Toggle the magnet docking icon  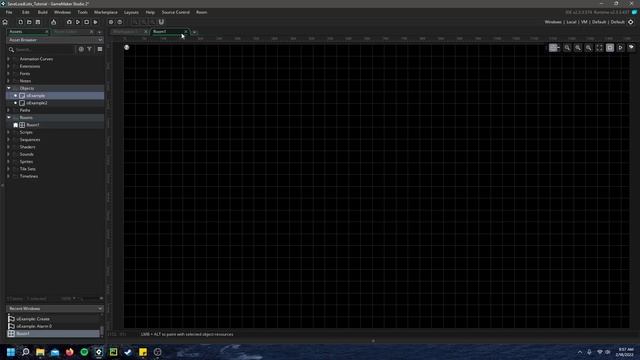pos(161,22)
